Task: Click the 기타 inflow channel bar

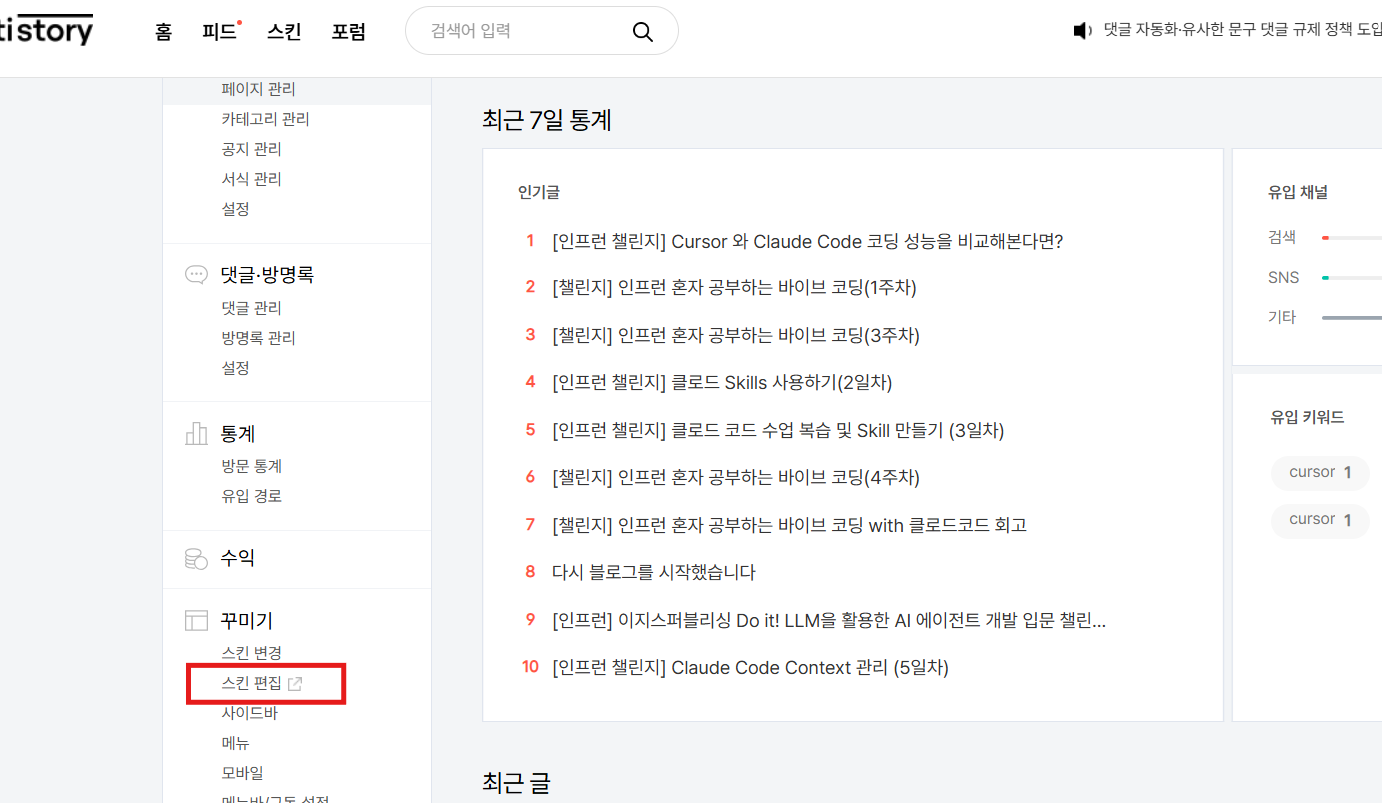Action: 1351,318
